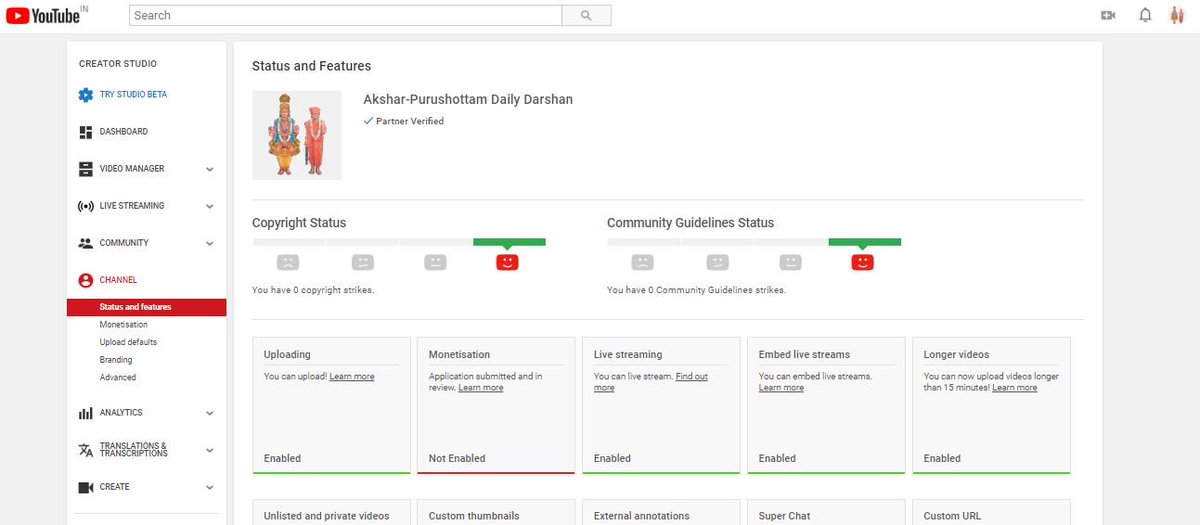Click the Channel person icon
This screenshot has width=1200, height=525.
click(86, 280)
